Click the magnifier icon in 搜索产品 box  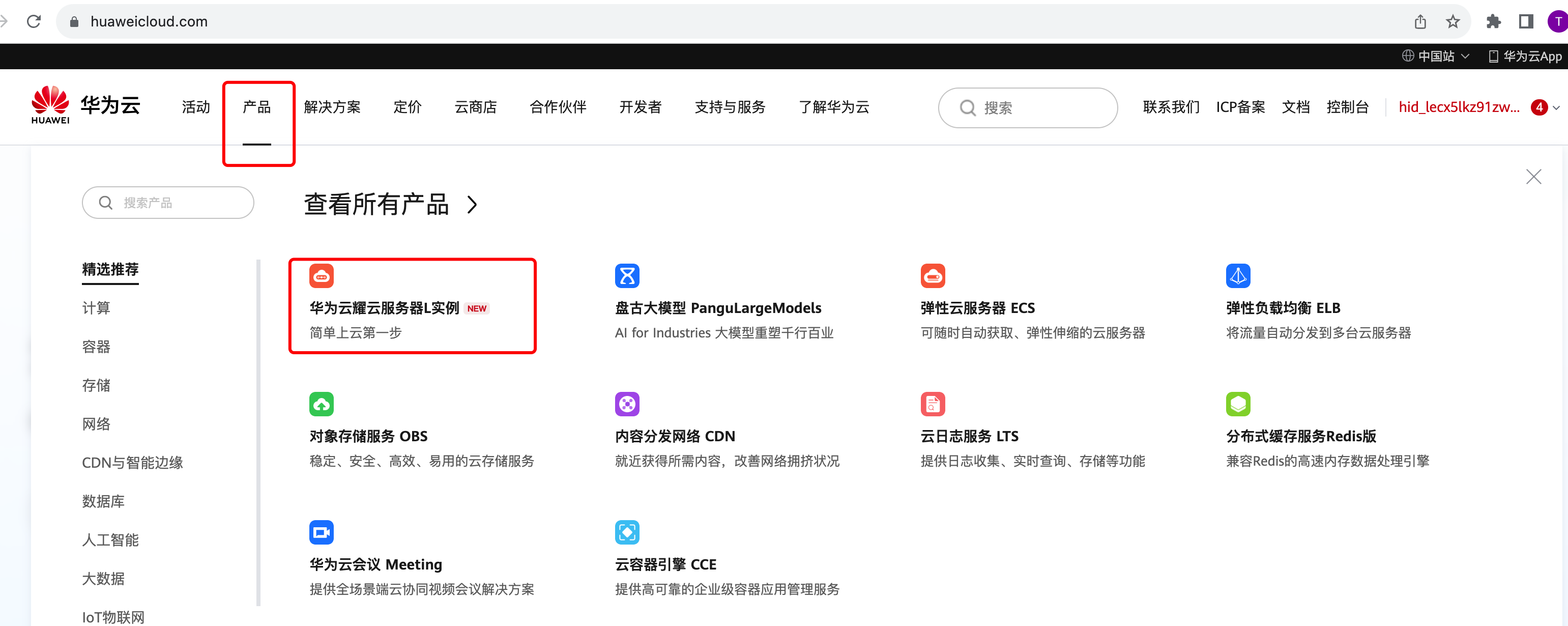click(106, 203)
